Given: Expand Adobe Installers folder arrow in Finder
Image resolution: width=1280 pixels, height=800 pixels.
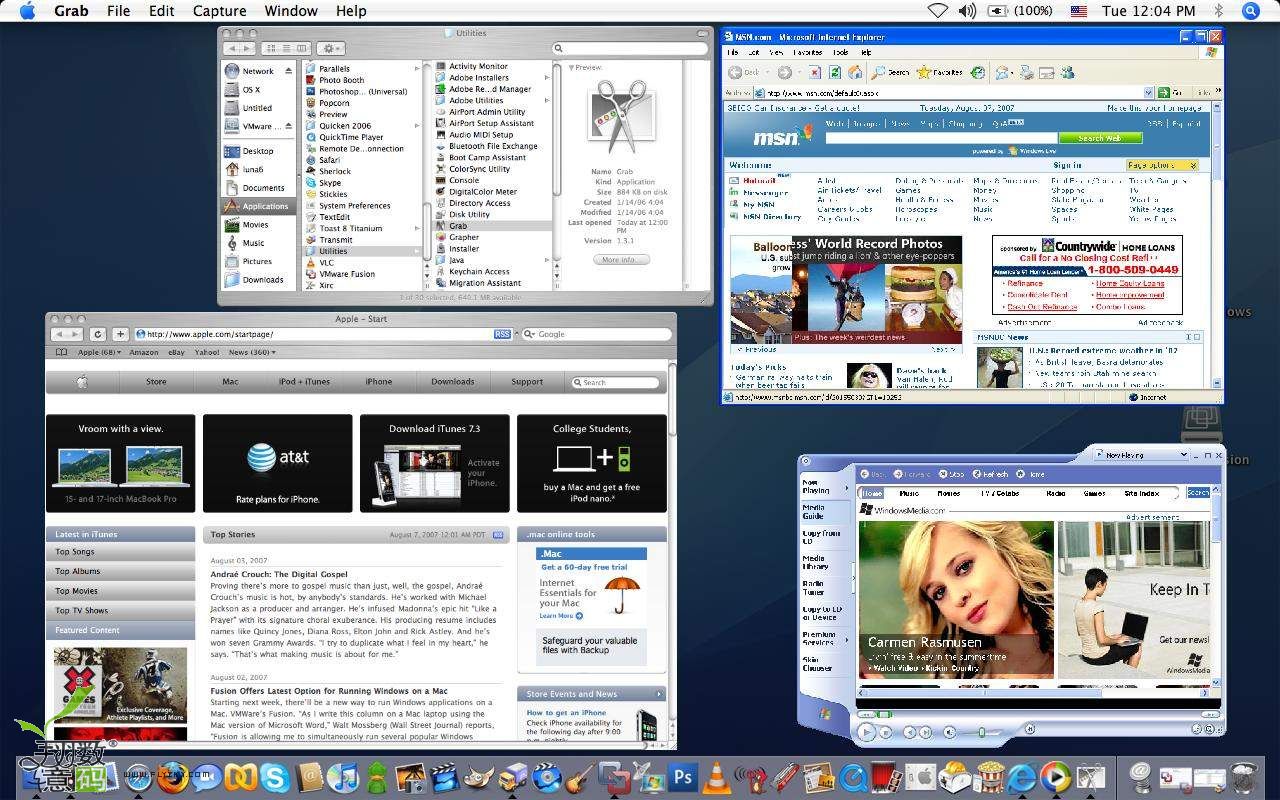Looking at the screenshot, I should (547, 77).
